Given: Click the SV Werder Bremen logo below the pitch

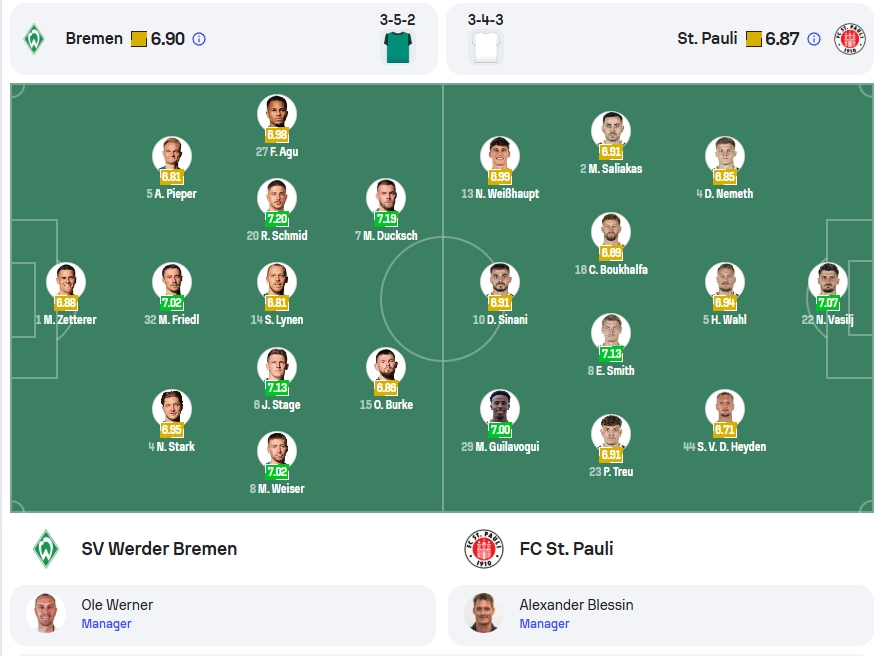Looking at the screenshot, I should point(46,549).
